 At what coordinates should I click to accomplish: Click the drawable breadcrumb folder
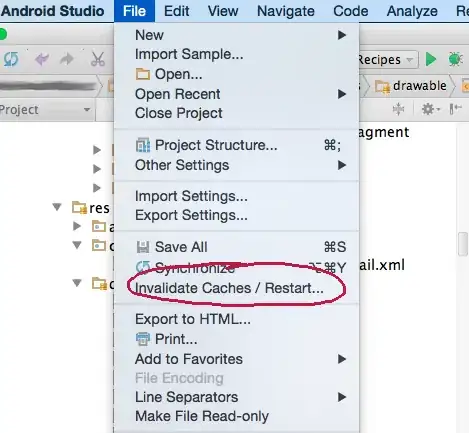coord(411,86)
